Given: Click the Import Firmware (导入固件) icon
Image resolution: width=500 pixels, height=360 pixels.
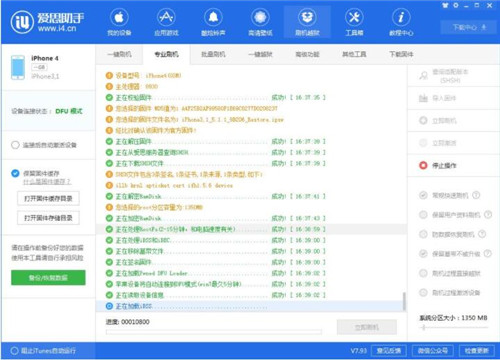Looking at the screenshot, I should point(423,98).
